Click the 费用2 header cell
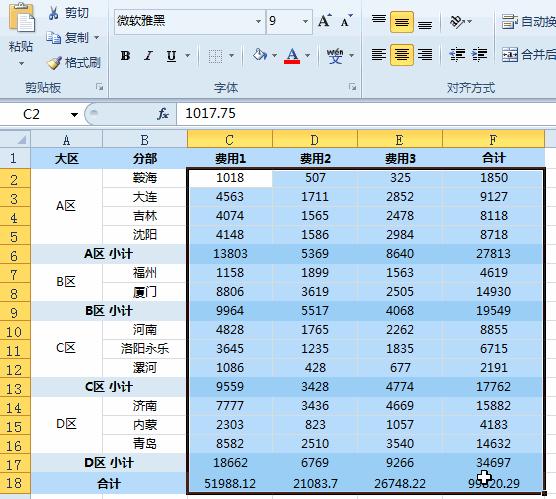Screen dimensions: 556x499 tap(315, 159)
